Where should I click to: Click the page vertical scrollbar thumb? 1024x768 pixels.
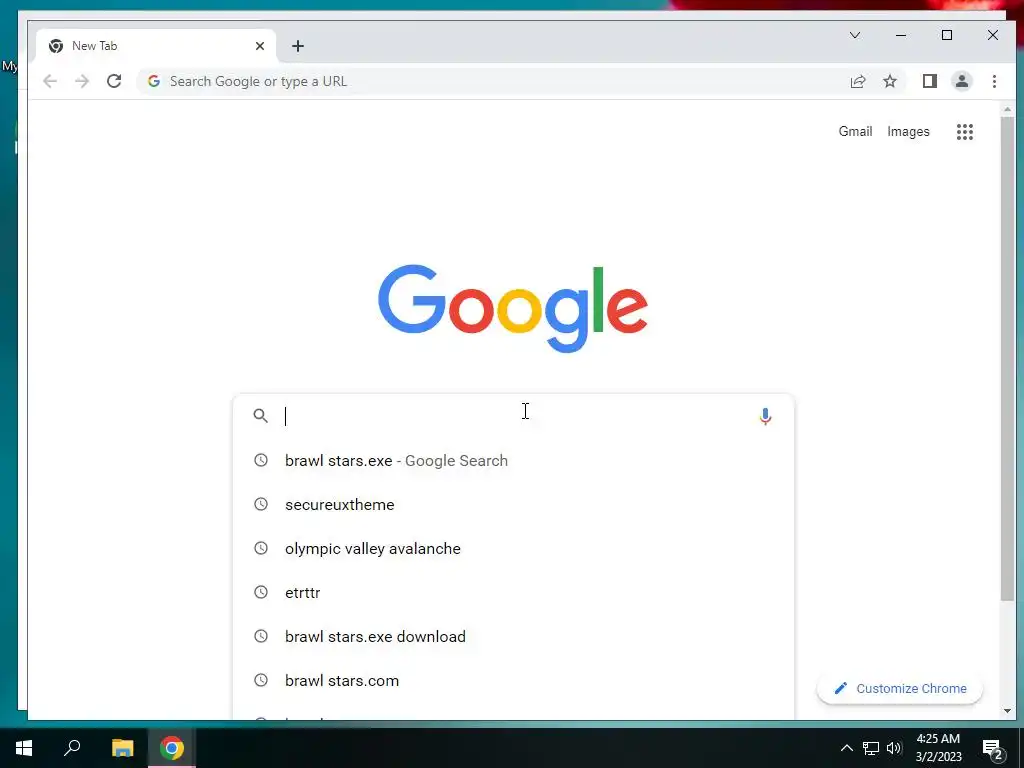click(x=1007, y=359)
